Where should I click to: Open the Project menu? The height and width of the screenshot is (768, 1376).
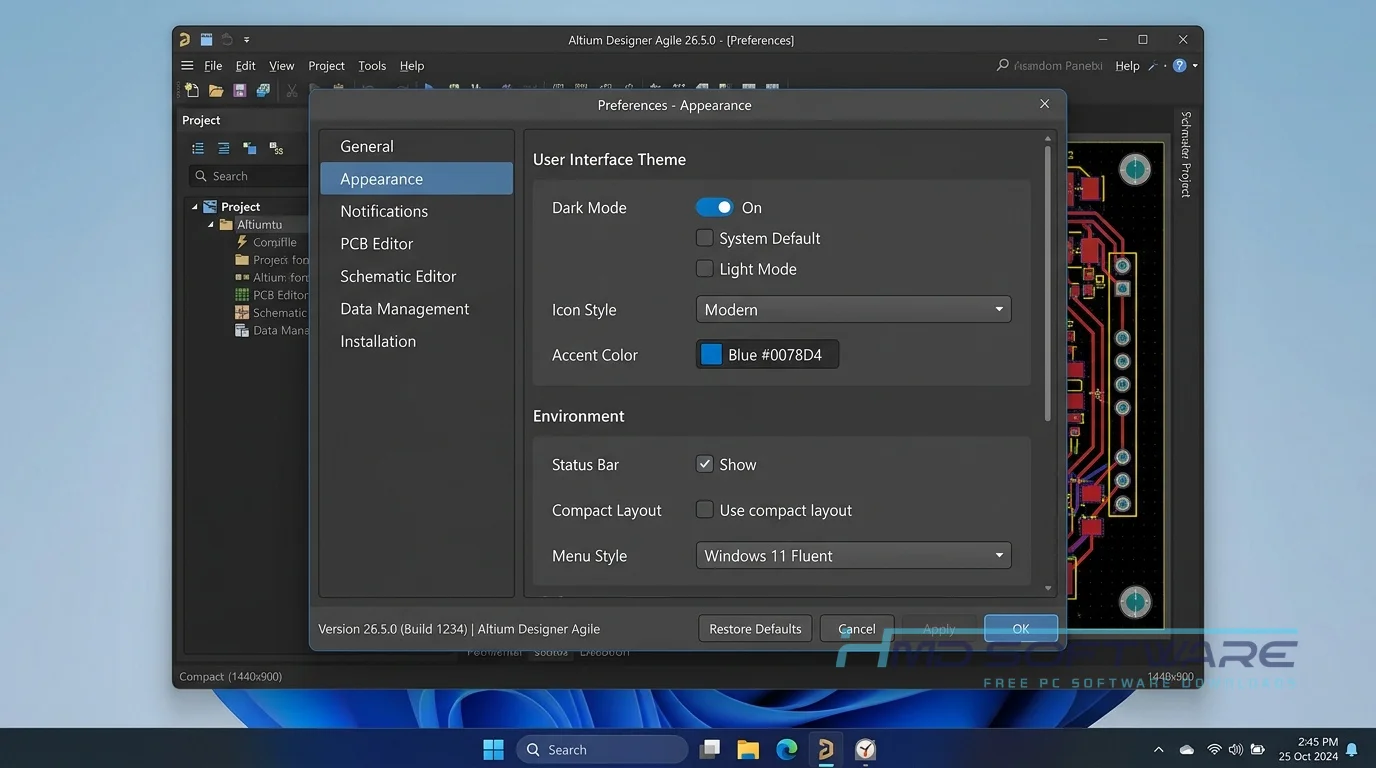[327, 66]
